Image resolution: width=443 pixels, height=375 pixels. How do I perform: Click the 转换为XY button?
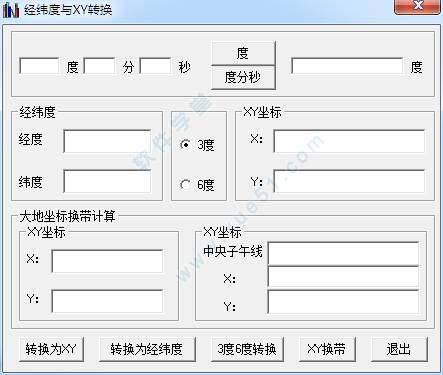click(x=51, y=349)
